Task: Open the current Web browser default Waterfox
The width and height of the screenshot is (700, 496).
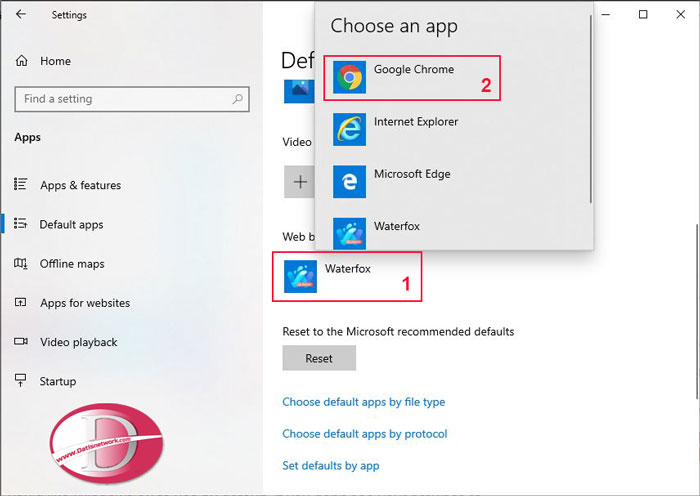Action: click(347, 276)
